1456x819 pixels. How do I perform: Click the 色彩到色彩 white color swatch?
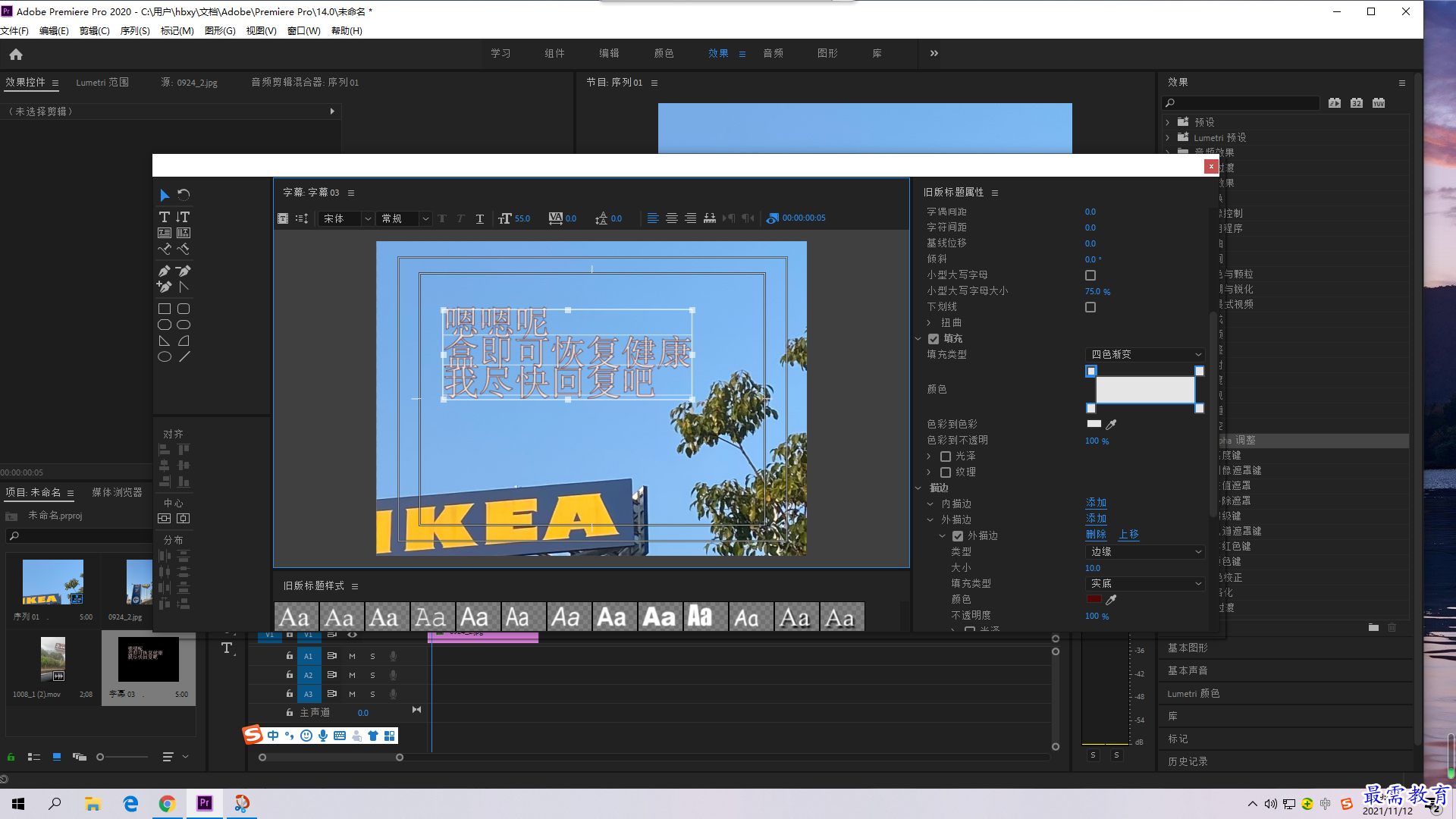coord(1094,424)
